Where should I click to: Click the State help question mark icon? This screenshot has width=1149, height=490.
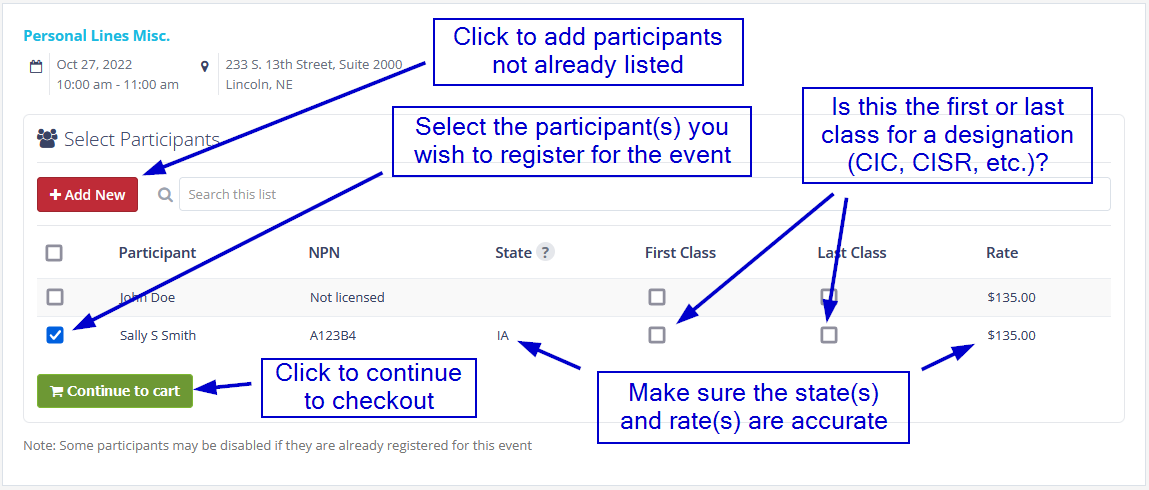click(x=545, y=253)
